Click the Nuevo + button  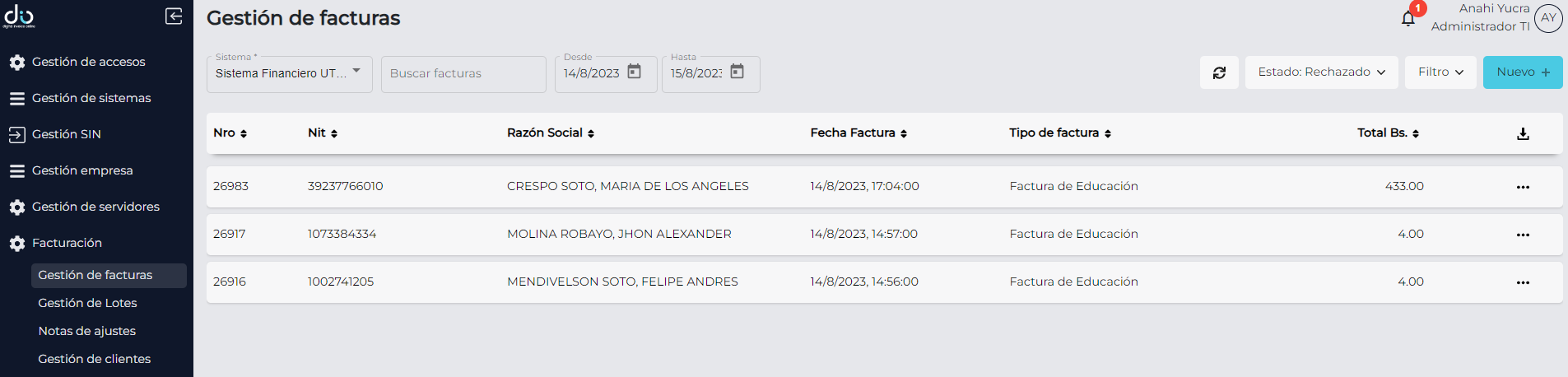1522,72
